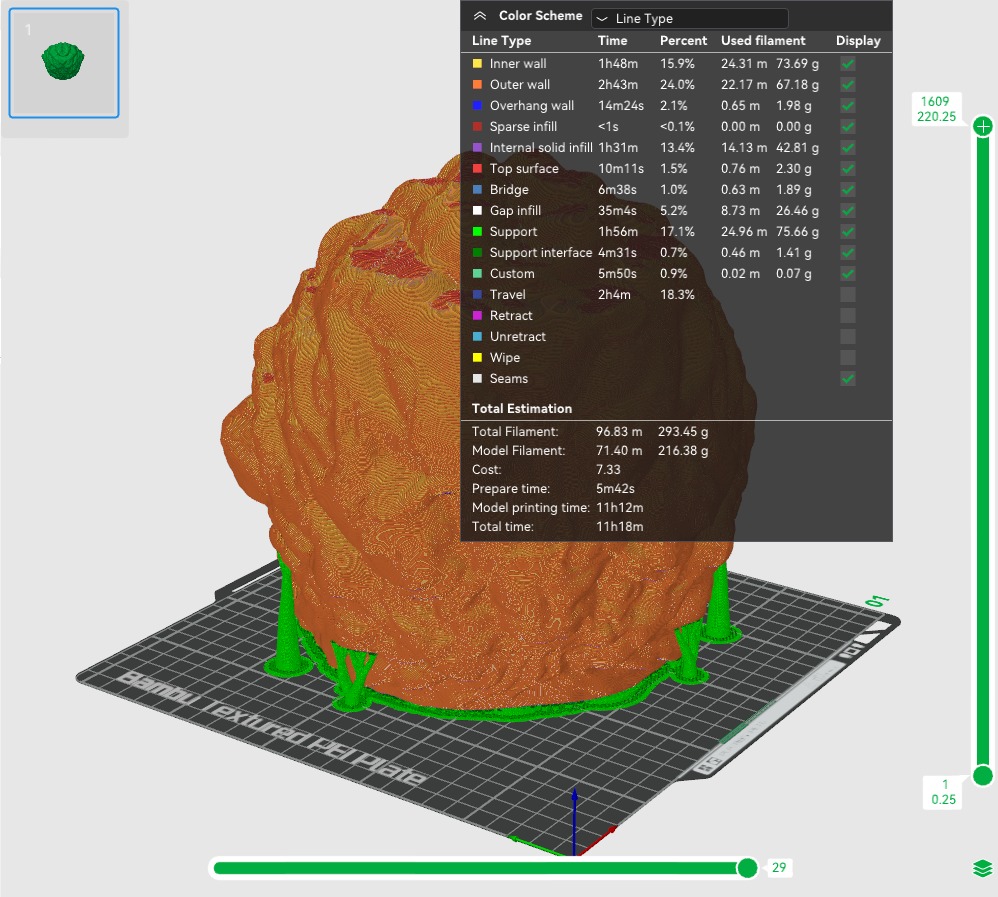Toggle Custom display checkbox

[x=847, y=274]
